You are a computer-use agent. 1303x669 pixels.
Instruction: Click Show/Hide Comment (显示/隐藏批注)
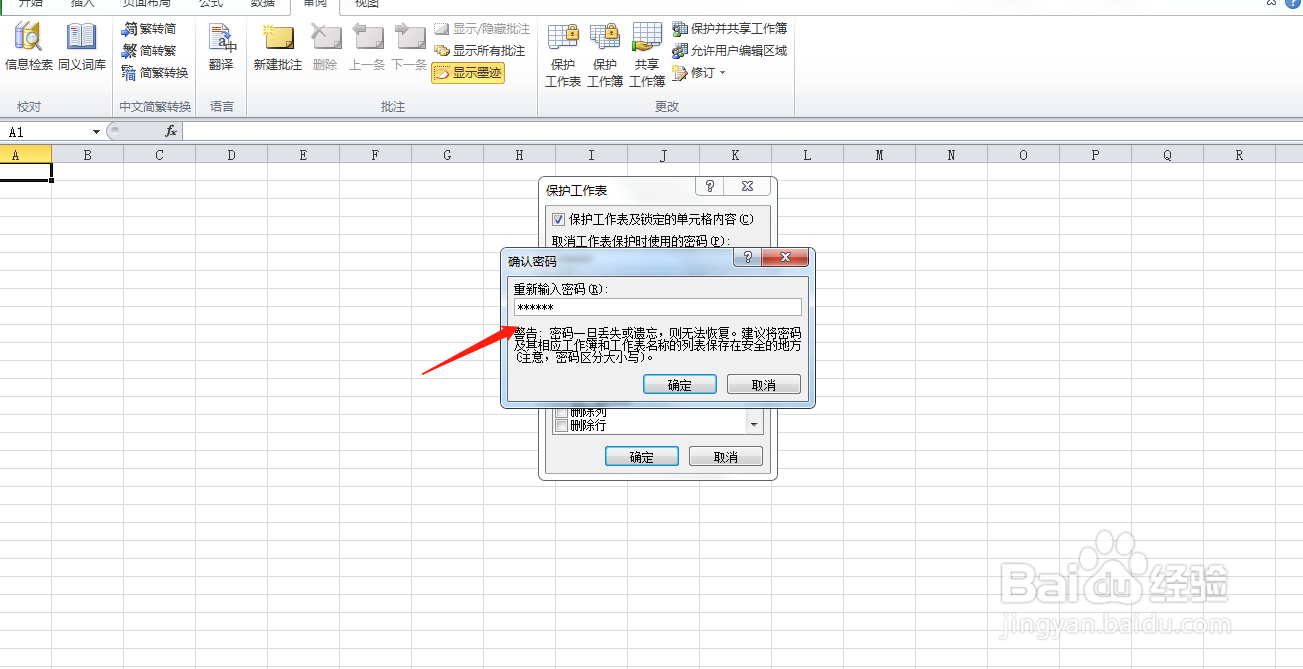(x=481, y=29)
